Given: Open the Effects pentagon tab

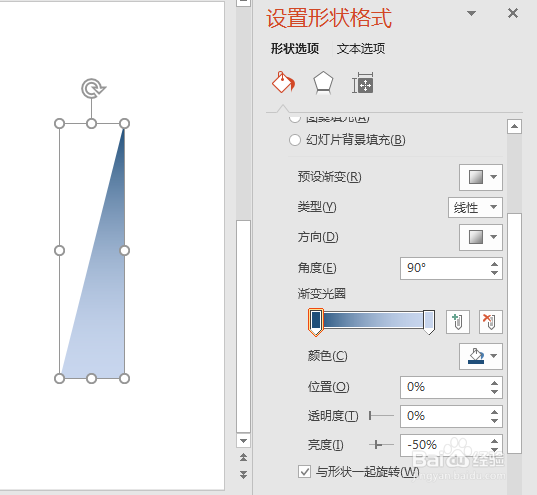Looking at the screenshot, I should click(x=323, y=83).
